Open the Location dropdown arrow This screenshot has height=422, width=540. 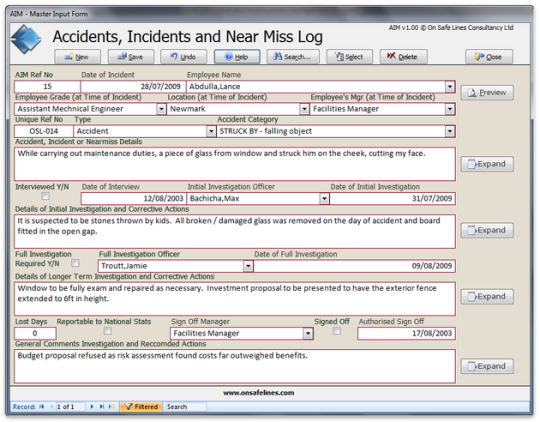click(304, 109)
